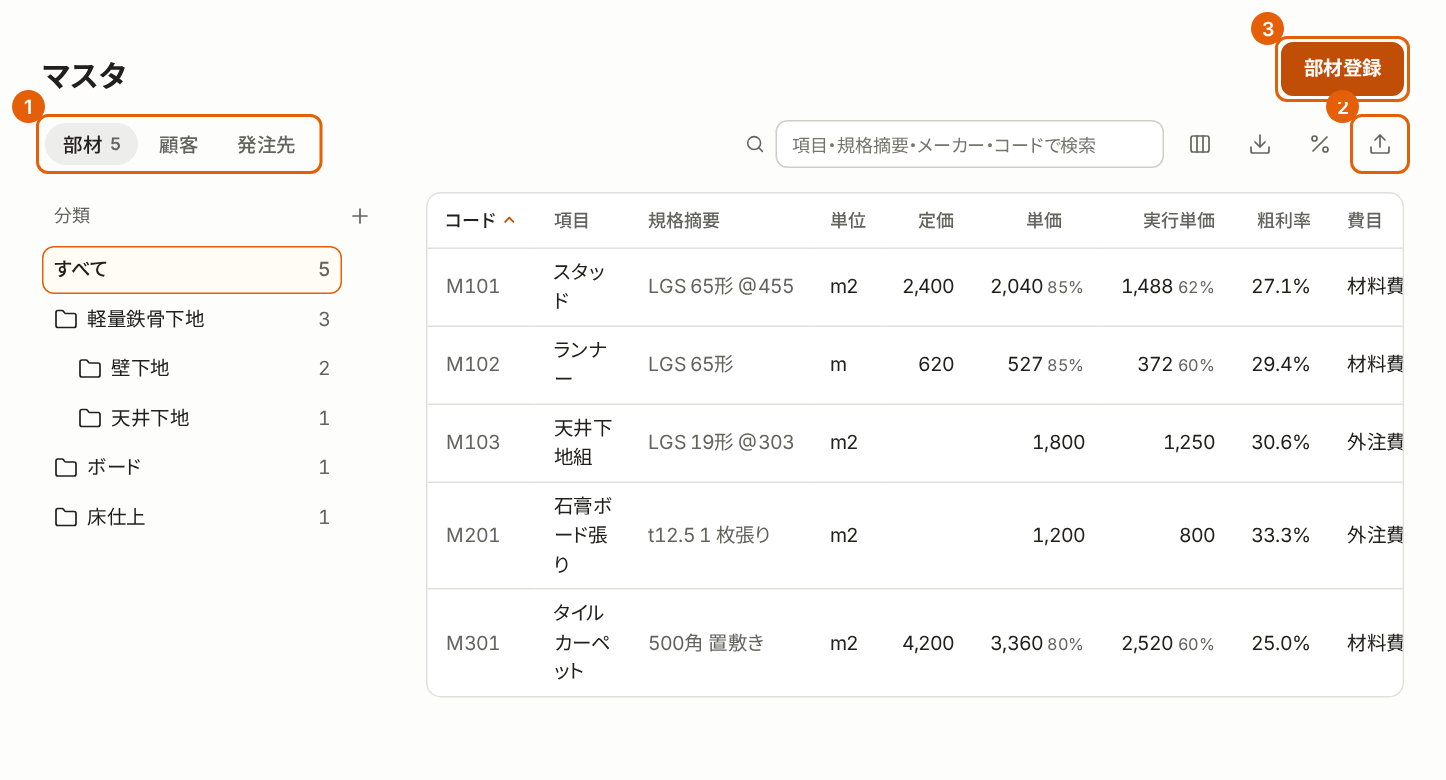This screenshot has height=780, width=1446.
Task: Click the folder icon beside 軽量鉄骨下地
Action: tap(66, 319)
